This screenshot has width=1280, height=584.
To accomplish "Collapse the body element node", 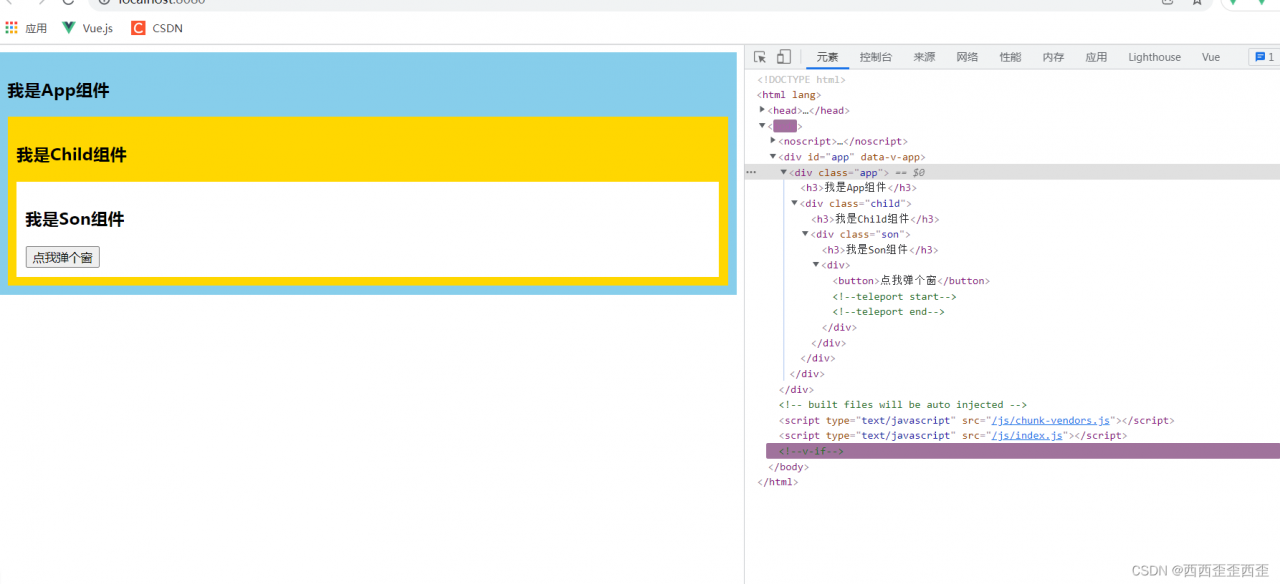I will click(x=762, y=126).
